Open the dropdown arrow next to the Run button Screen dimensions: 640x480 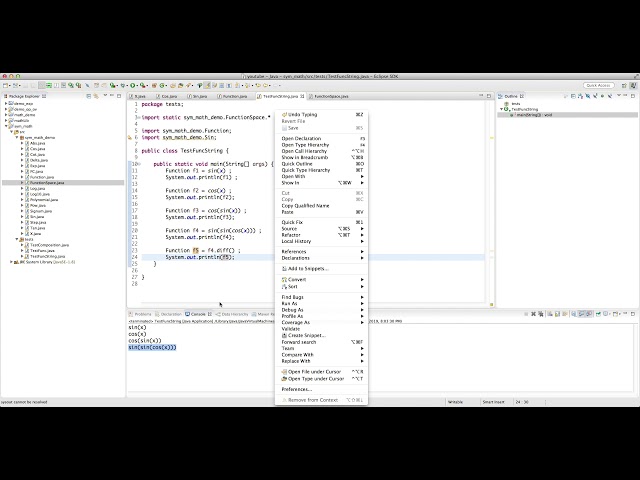137,86
